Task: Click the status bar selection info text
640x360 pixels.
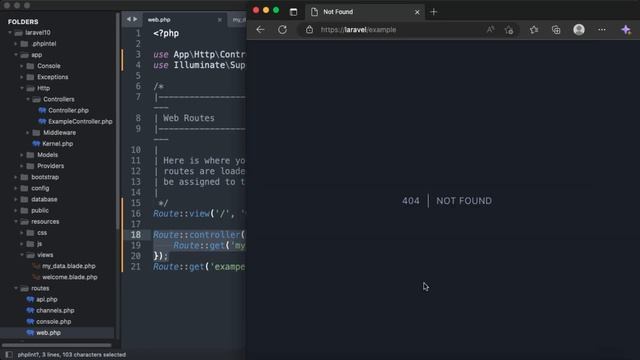Action: pyautogui.click(x=71, y=355)
